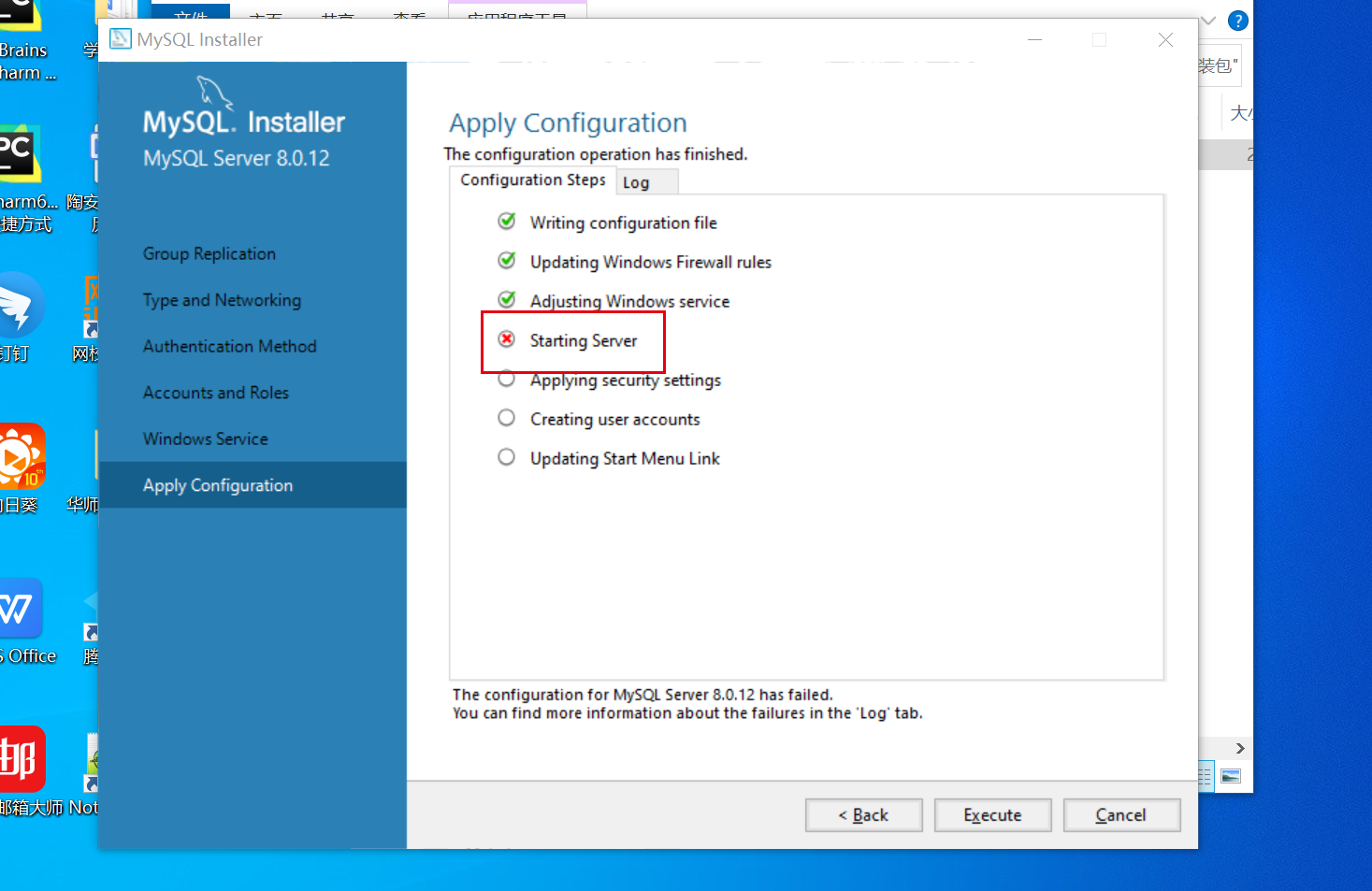Switch Explorer to large thumbnails view icon
The image size is (1372, 891).
(x=1231, y=776)
